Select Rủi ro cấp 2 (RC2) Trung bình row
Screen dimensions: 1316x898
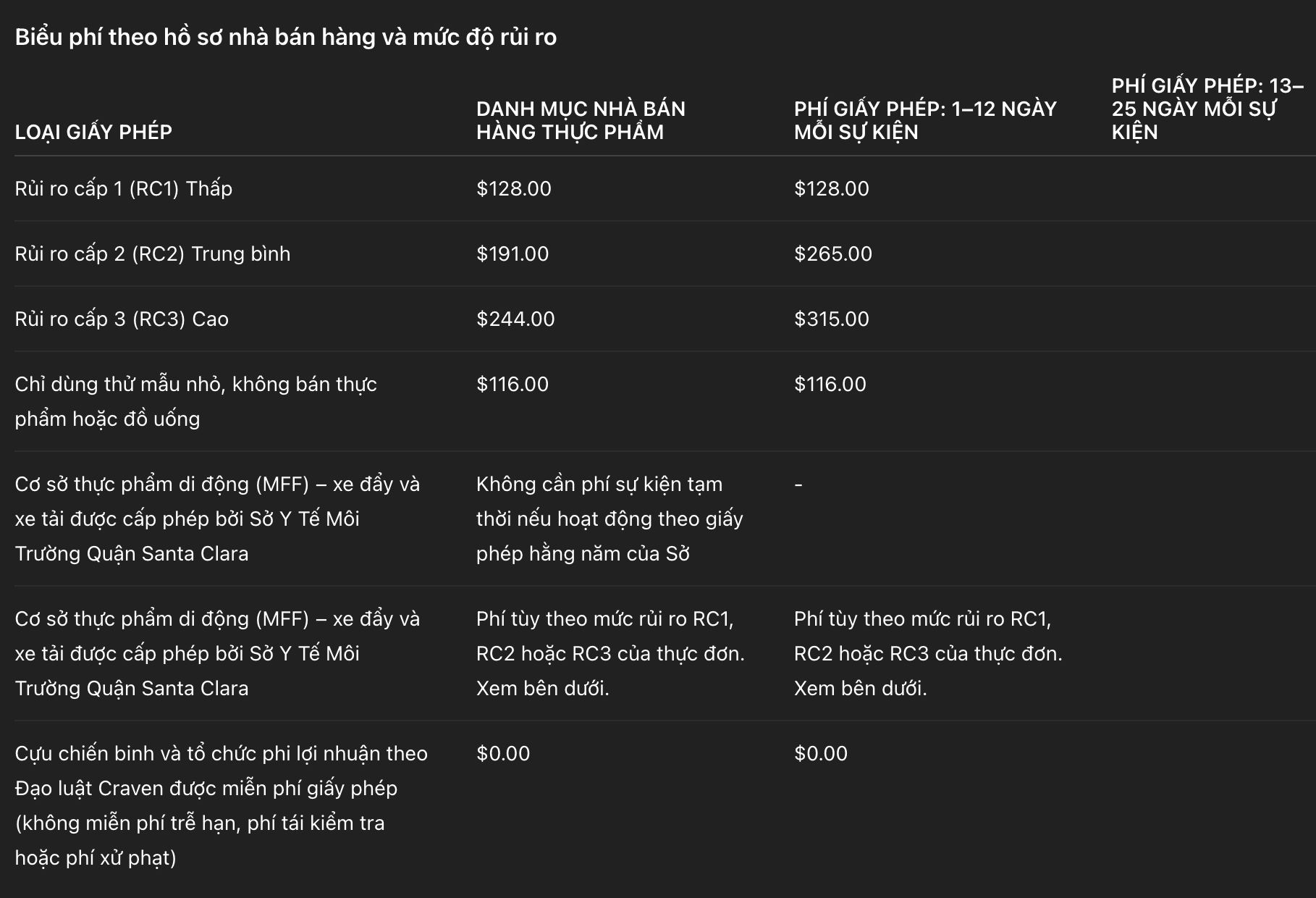(665, 253)
